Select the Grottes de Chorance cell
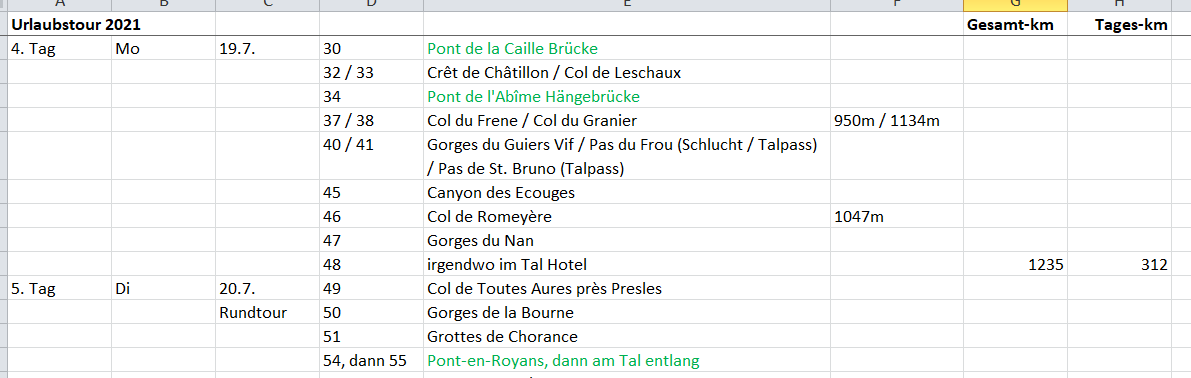This screenshot has width=1191, height=378. 627,336
